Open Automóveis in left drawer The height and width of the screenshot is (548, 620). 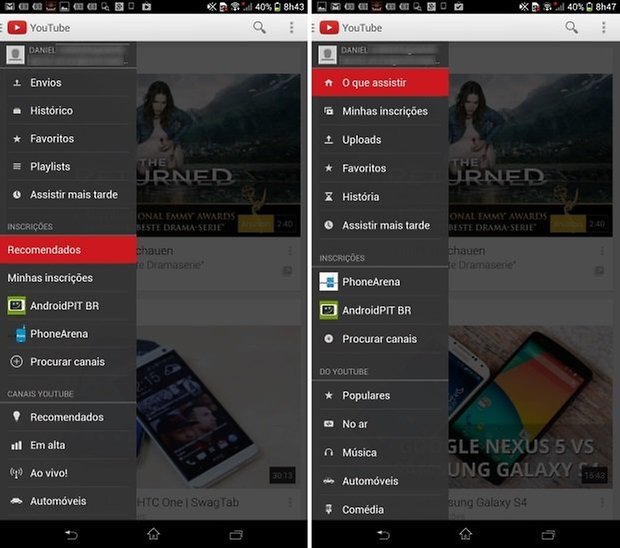(x=68, y=501)
